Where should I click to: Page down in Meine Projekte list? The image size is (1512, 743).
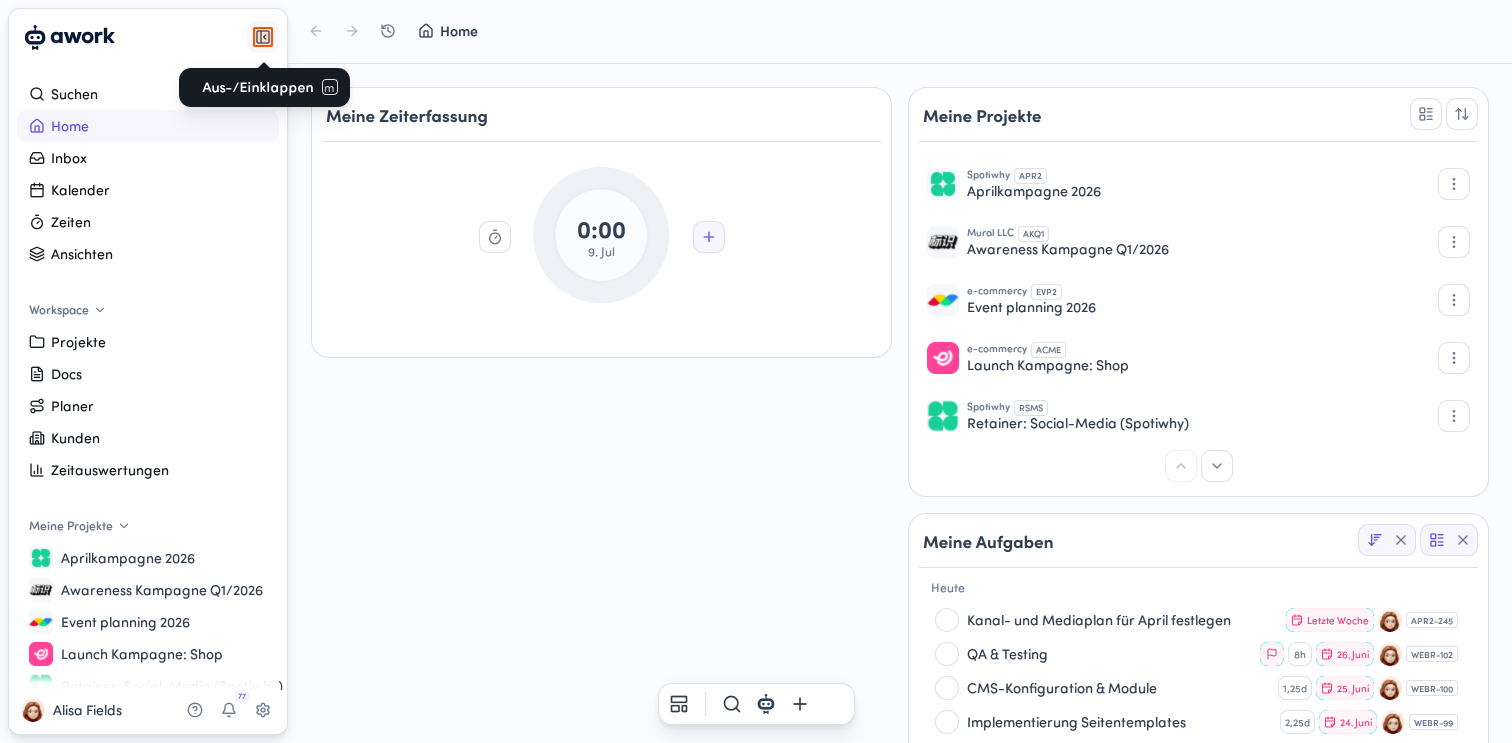[1217, 466]
